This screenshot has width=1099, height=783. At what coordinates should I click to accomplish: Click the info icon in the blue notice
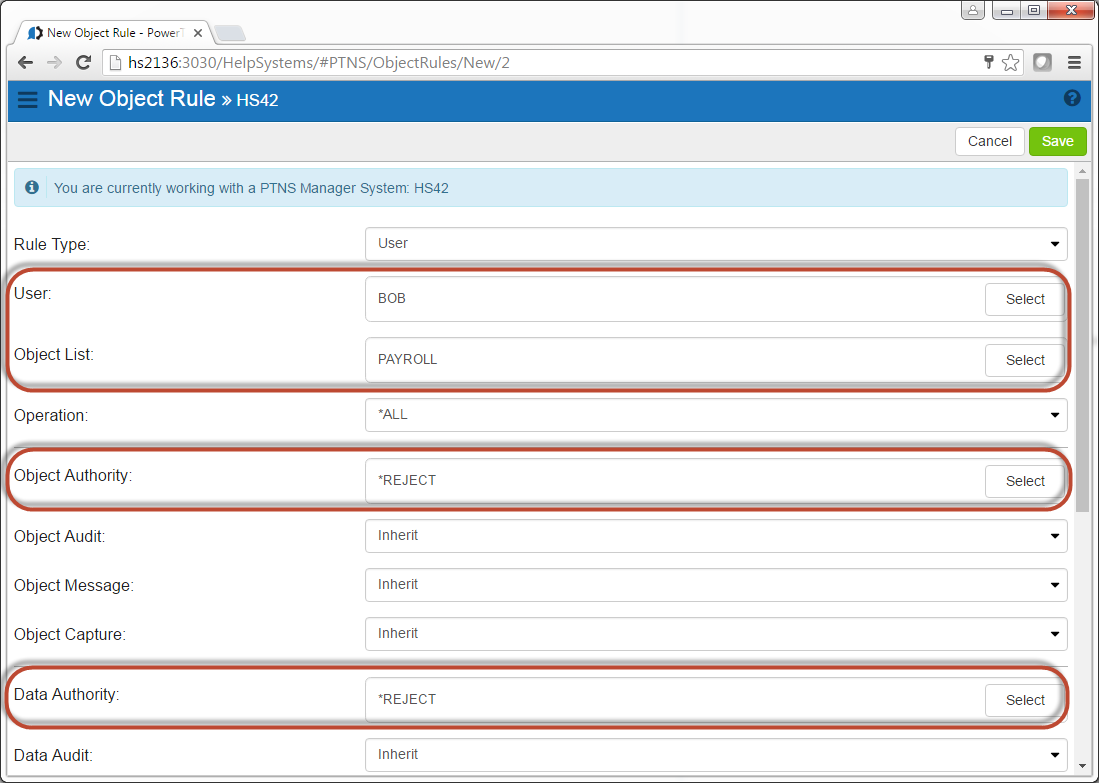tap(33, 187)
